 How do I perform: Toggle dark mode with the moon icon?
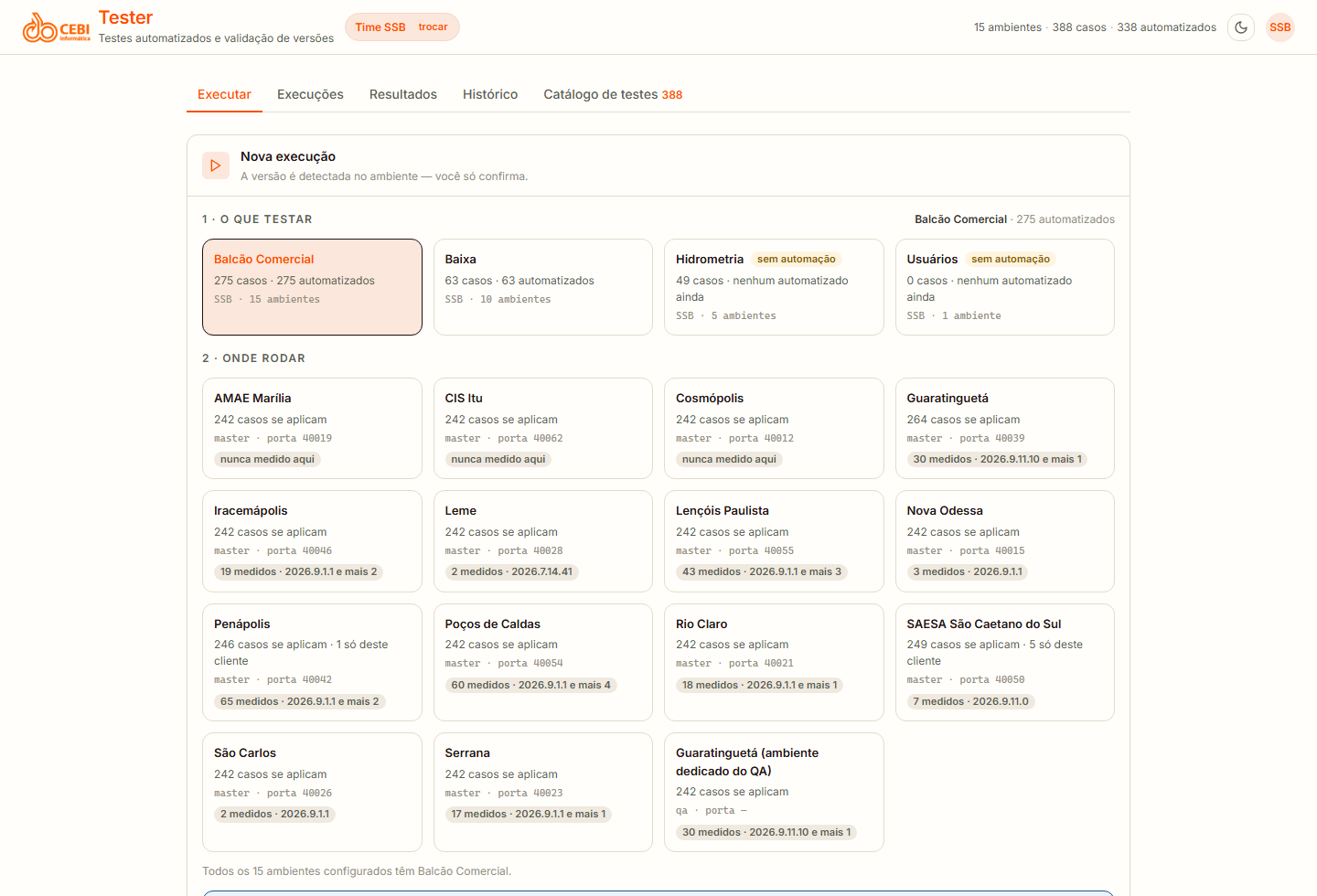[1241, 27]
